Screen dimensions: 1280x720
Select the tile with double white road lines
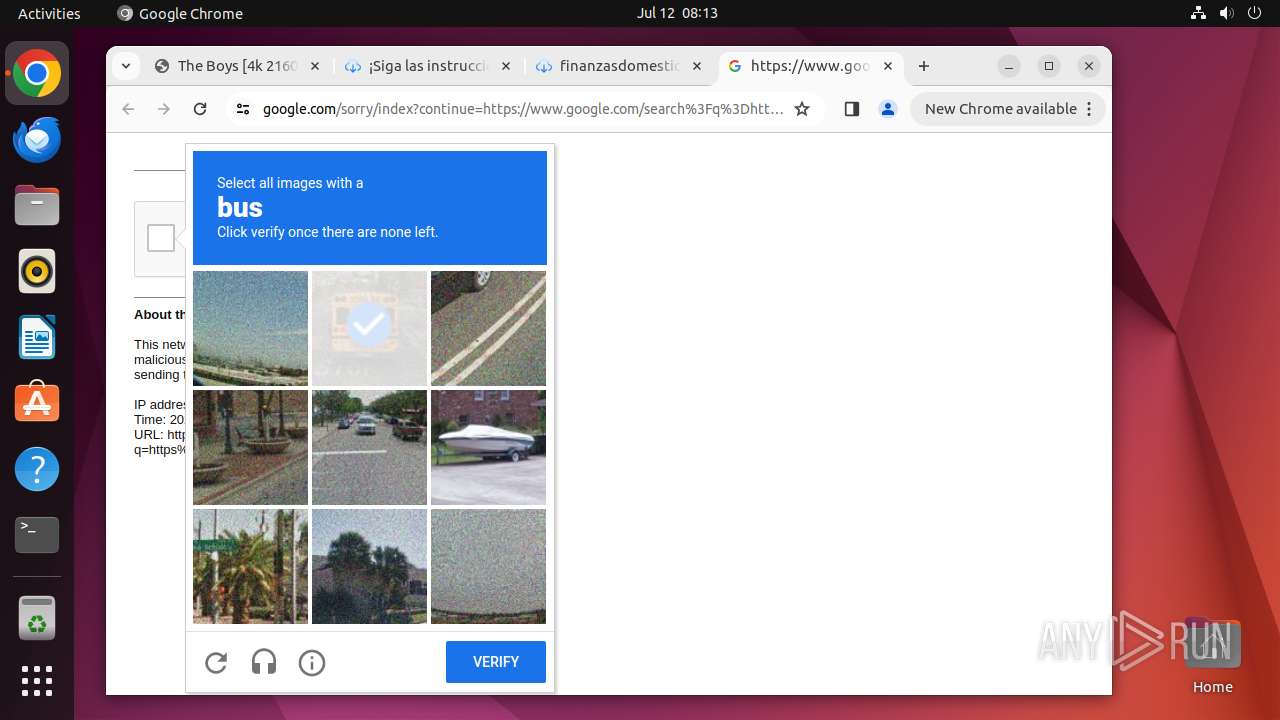tap(488, 328)
